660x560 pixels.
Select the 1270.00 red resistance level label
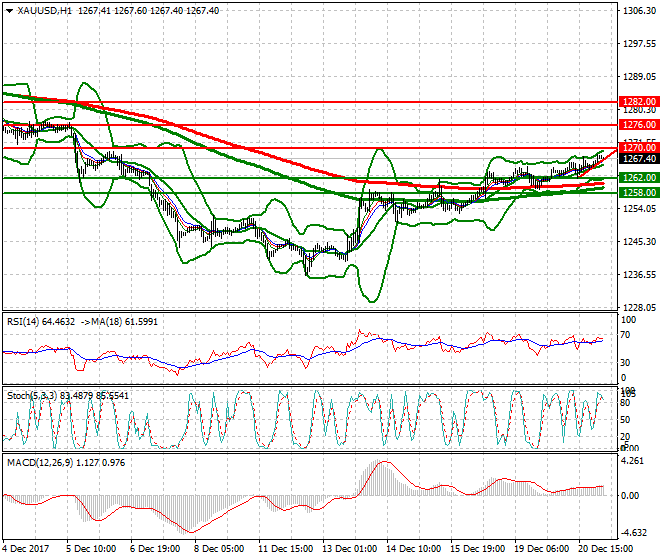[639, 148]
